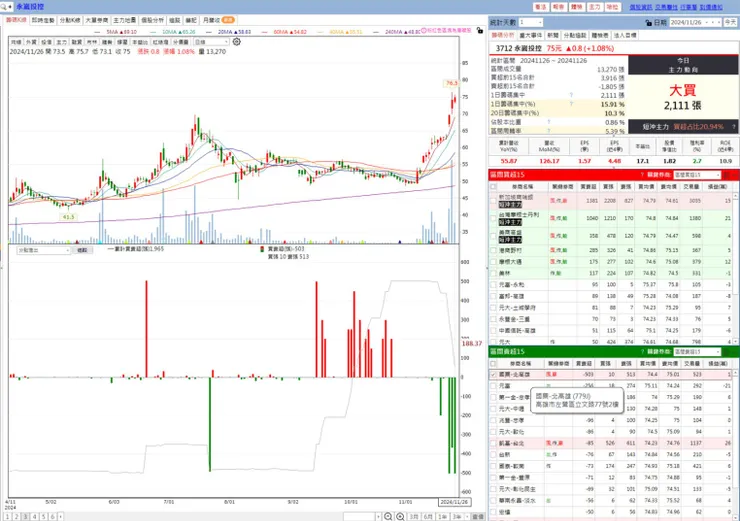The height and width of the screenshot is (521, 740).
Task: Tick checkbox for 新加坡商瑞銀 row
Action: (x=493, y=201)
